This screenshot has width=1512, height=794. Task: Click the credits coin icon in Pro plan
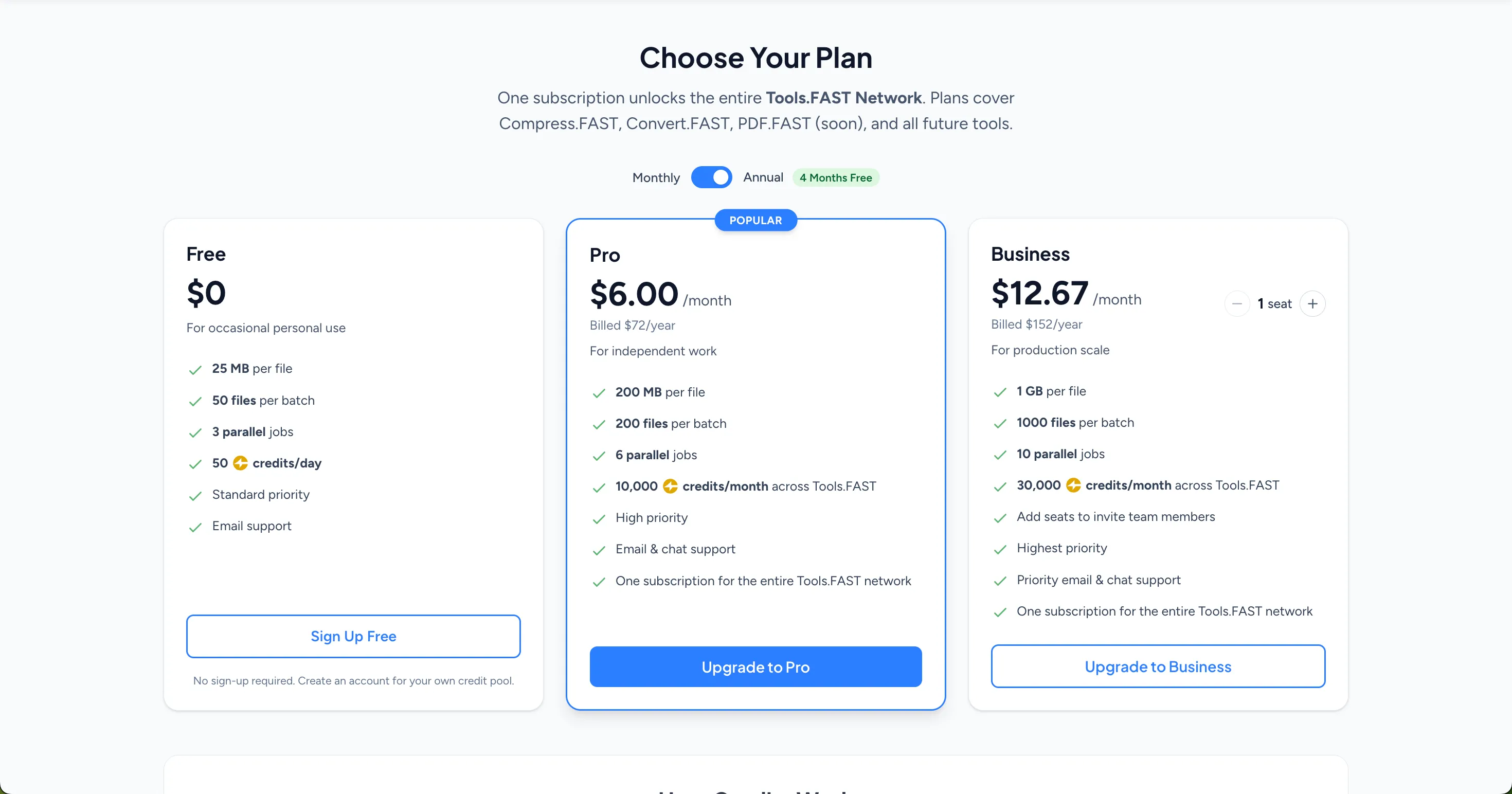[670, 486]
